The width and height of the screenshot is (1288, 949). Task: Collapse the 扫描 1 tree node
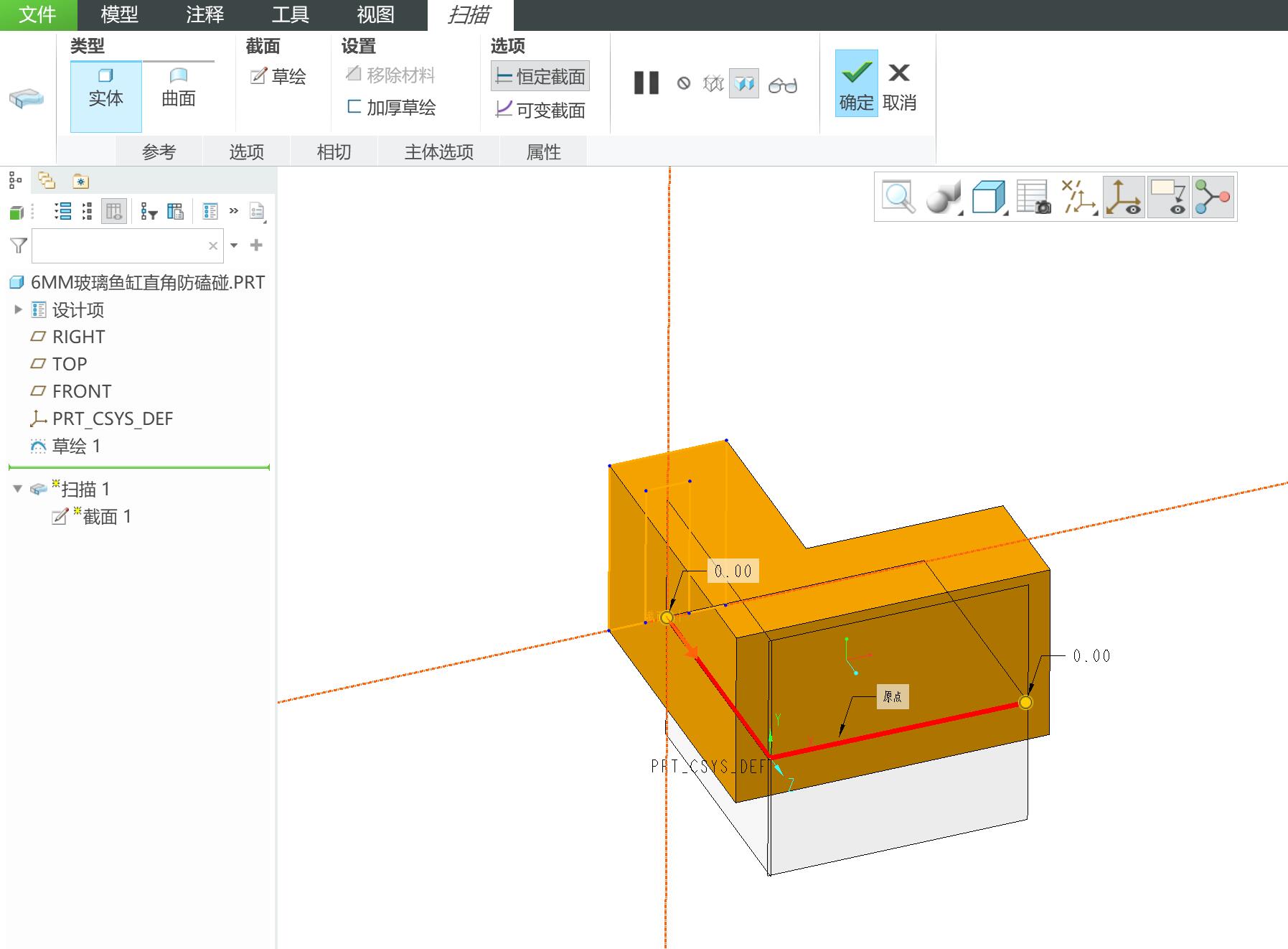click(18, 489)
